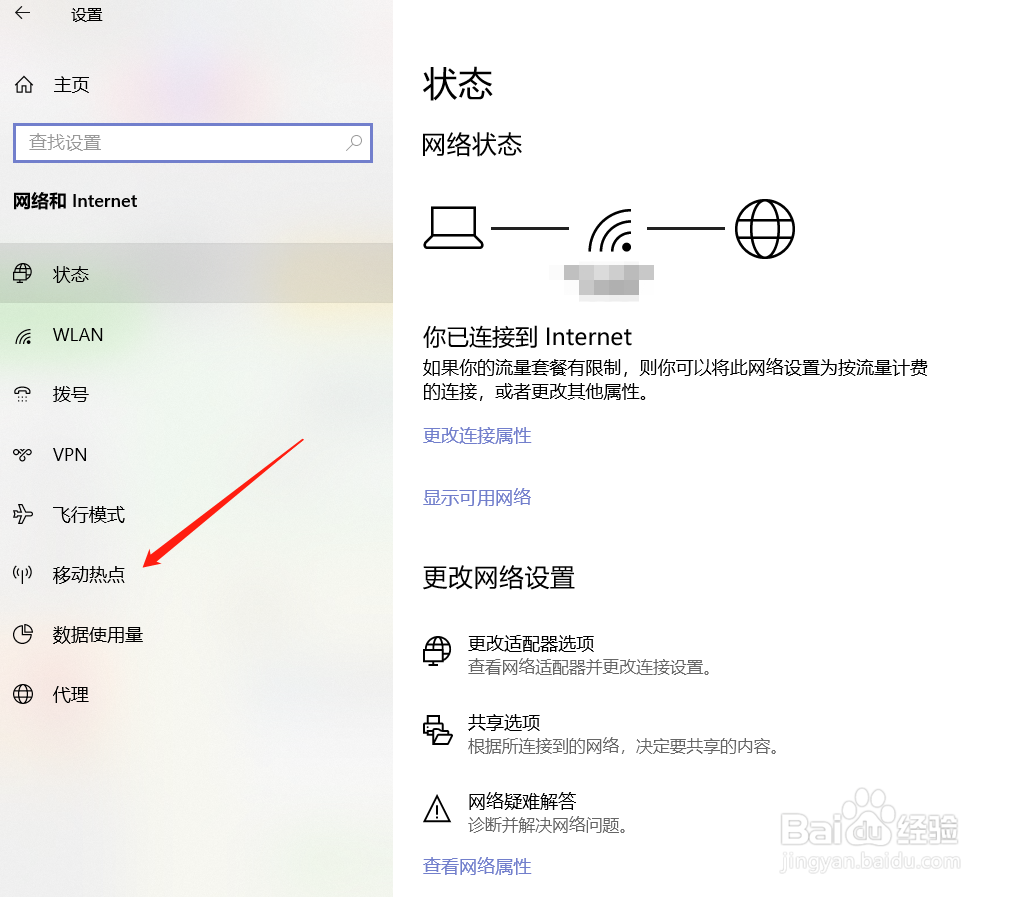Click the 代理 globe icon
Viewport: 1018px width, 897px height.
coord(23,694)
